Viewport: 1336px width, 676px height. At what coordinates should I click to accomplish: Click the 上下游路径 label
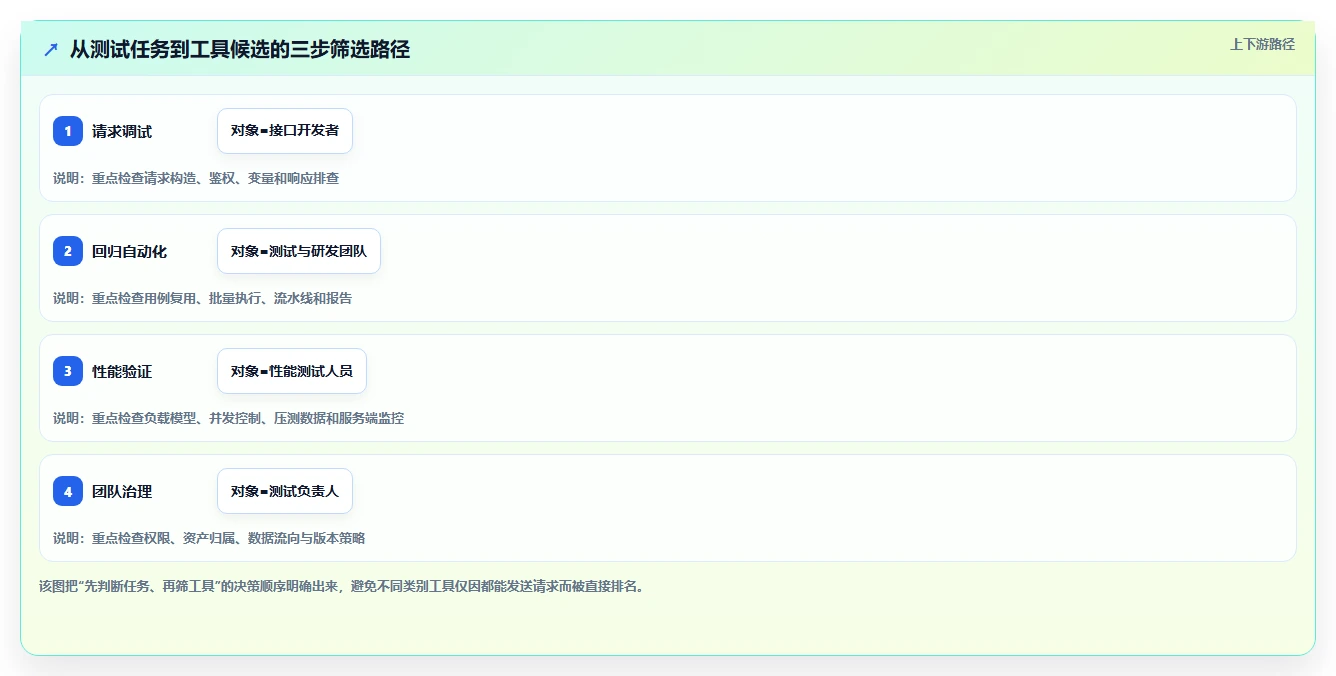1262,44
